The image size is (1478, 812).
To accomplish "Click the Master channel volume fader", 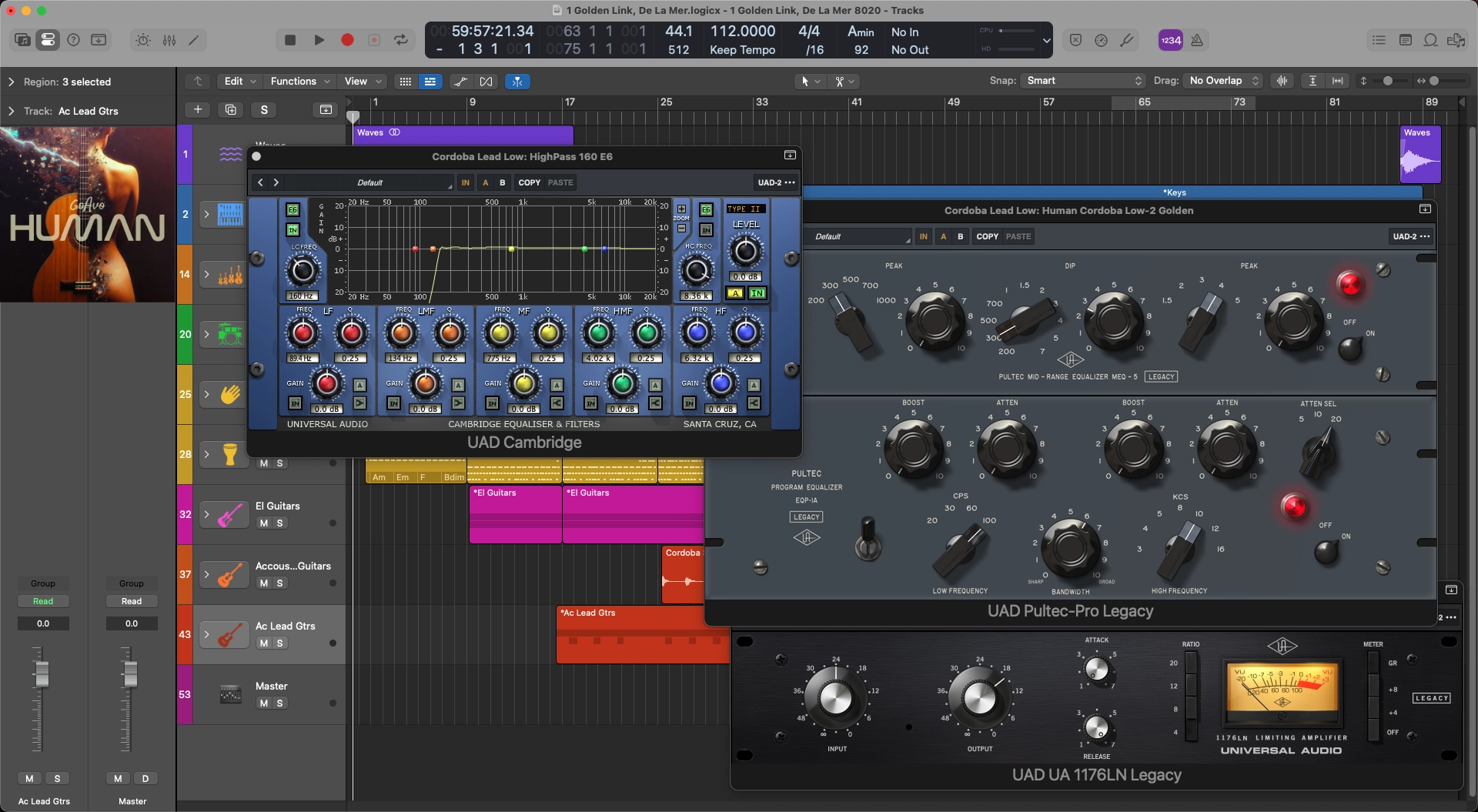I will (130, 674).
